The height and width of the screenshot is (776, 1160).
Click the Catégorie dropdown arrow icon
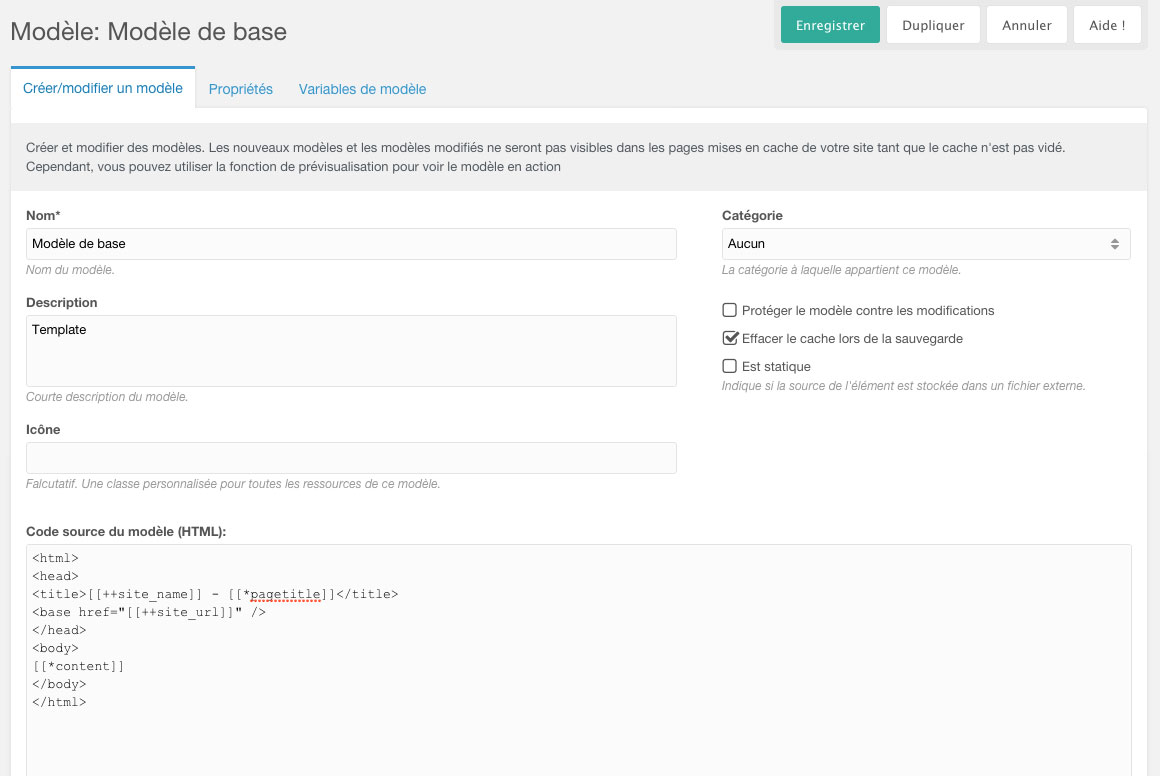(1114, 244)
